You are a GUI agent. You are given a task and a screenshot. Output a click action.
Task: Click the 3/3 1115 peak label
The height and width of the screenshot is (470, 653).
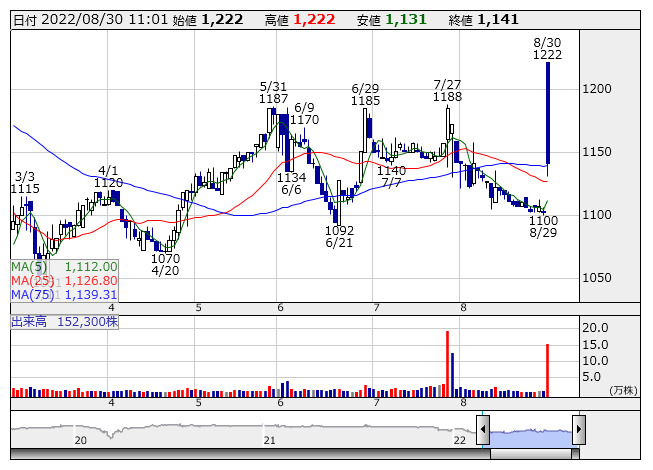pos(25,182)
